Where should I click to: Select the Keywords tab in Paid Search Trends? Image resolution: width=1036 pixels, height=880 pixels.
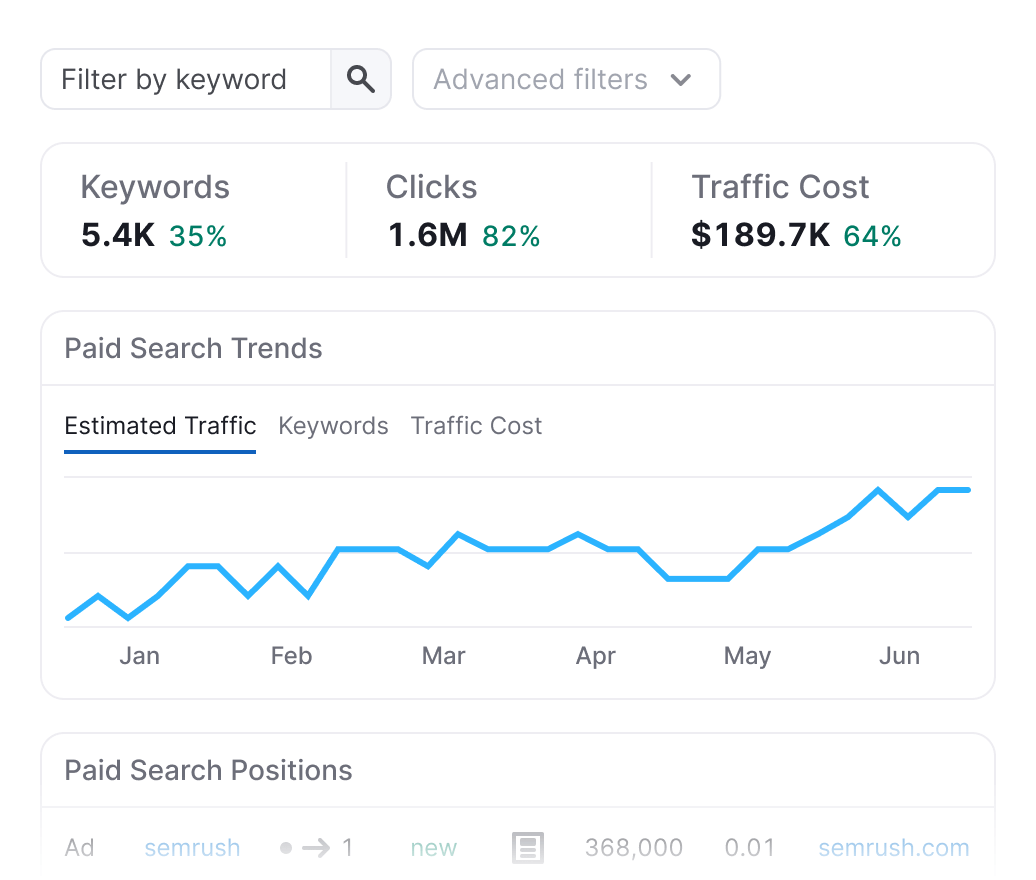coord(333,426)
